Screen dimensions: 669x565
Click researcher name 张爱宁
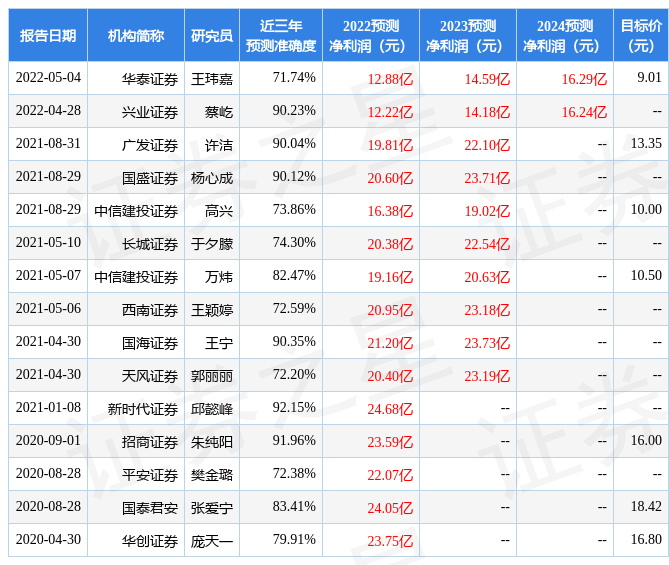click(x=212, y=508)
